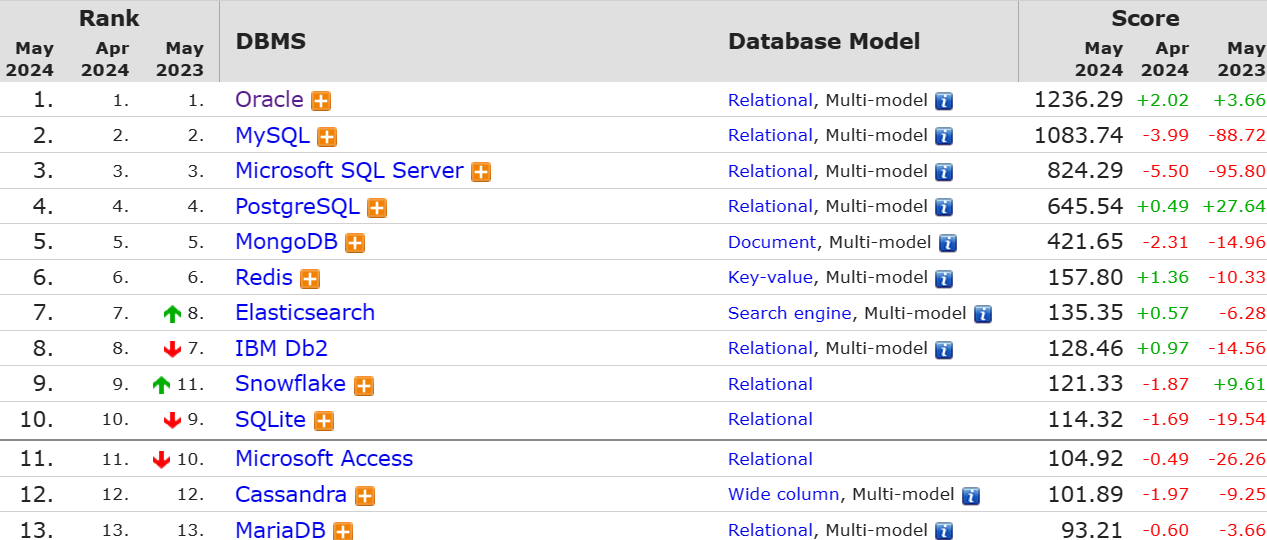Click the Relational model link in Oracle row
This screenshot has width=1267, height=540.
770,100
